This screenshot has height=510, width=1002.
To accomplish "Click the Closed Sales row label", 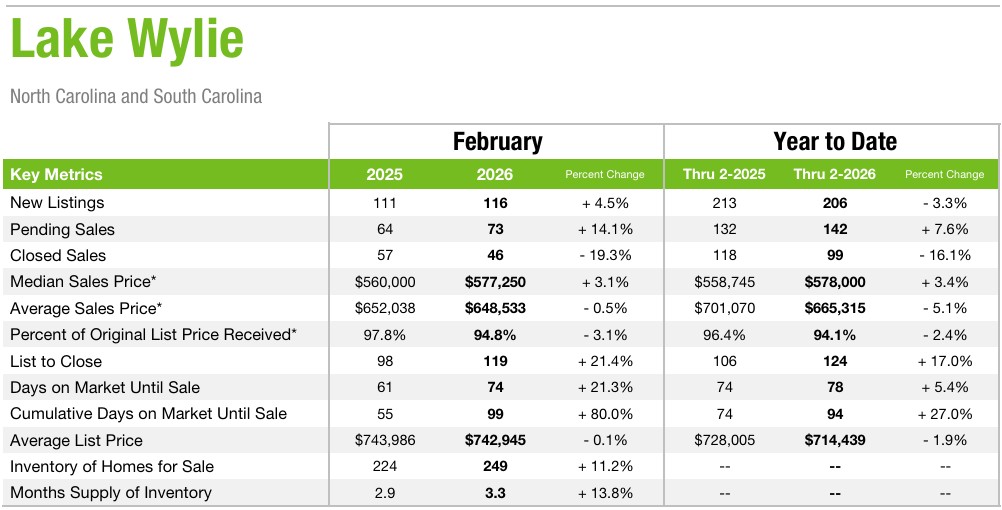I will [58, 255].
